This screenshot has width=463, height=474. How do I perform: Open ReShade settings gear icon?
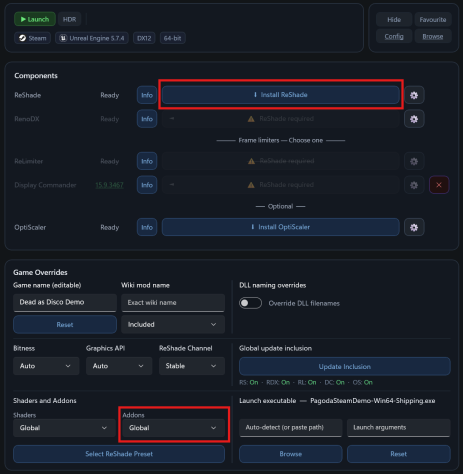[414, 95]
